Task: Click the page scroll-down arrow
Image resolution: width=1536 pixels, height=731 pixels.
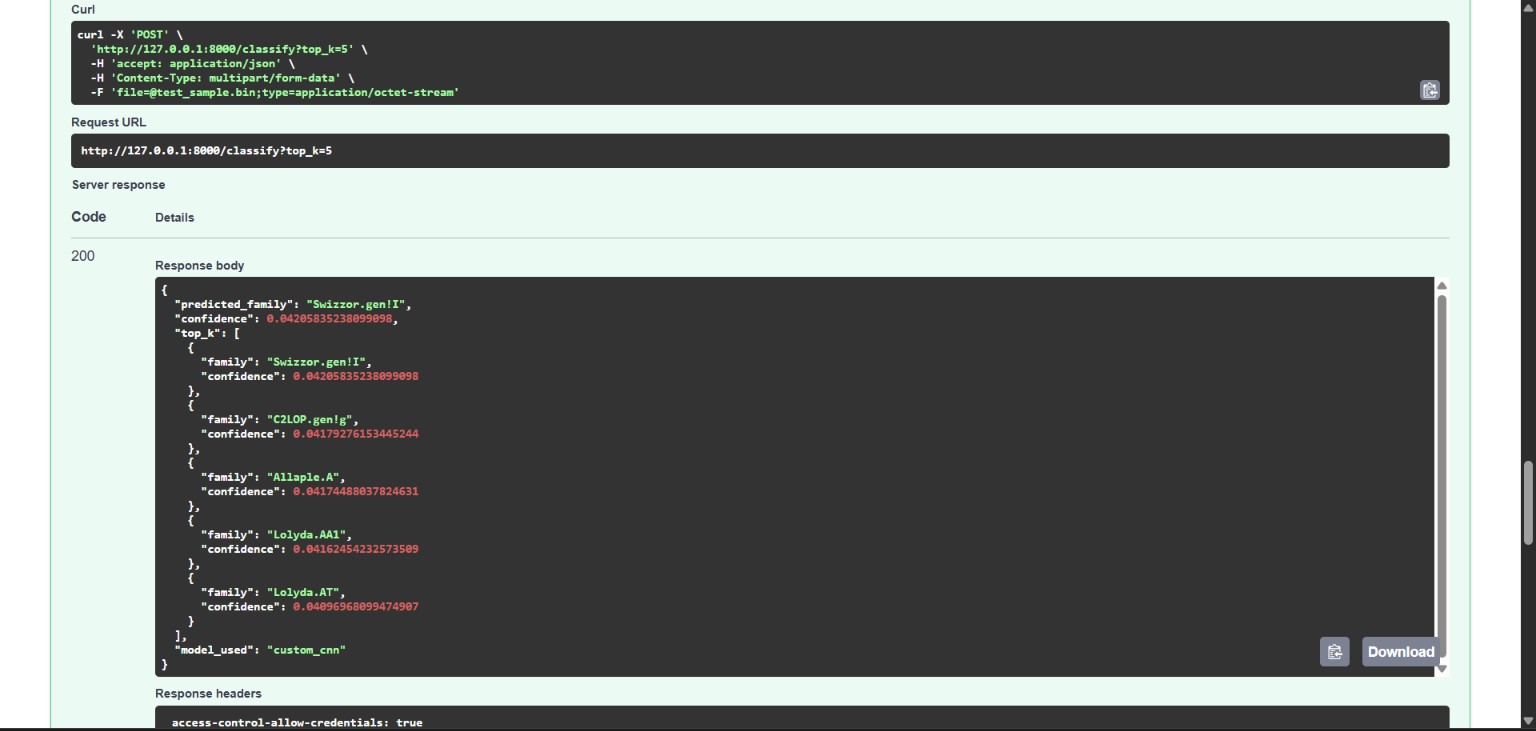Action: point(1528,719)
